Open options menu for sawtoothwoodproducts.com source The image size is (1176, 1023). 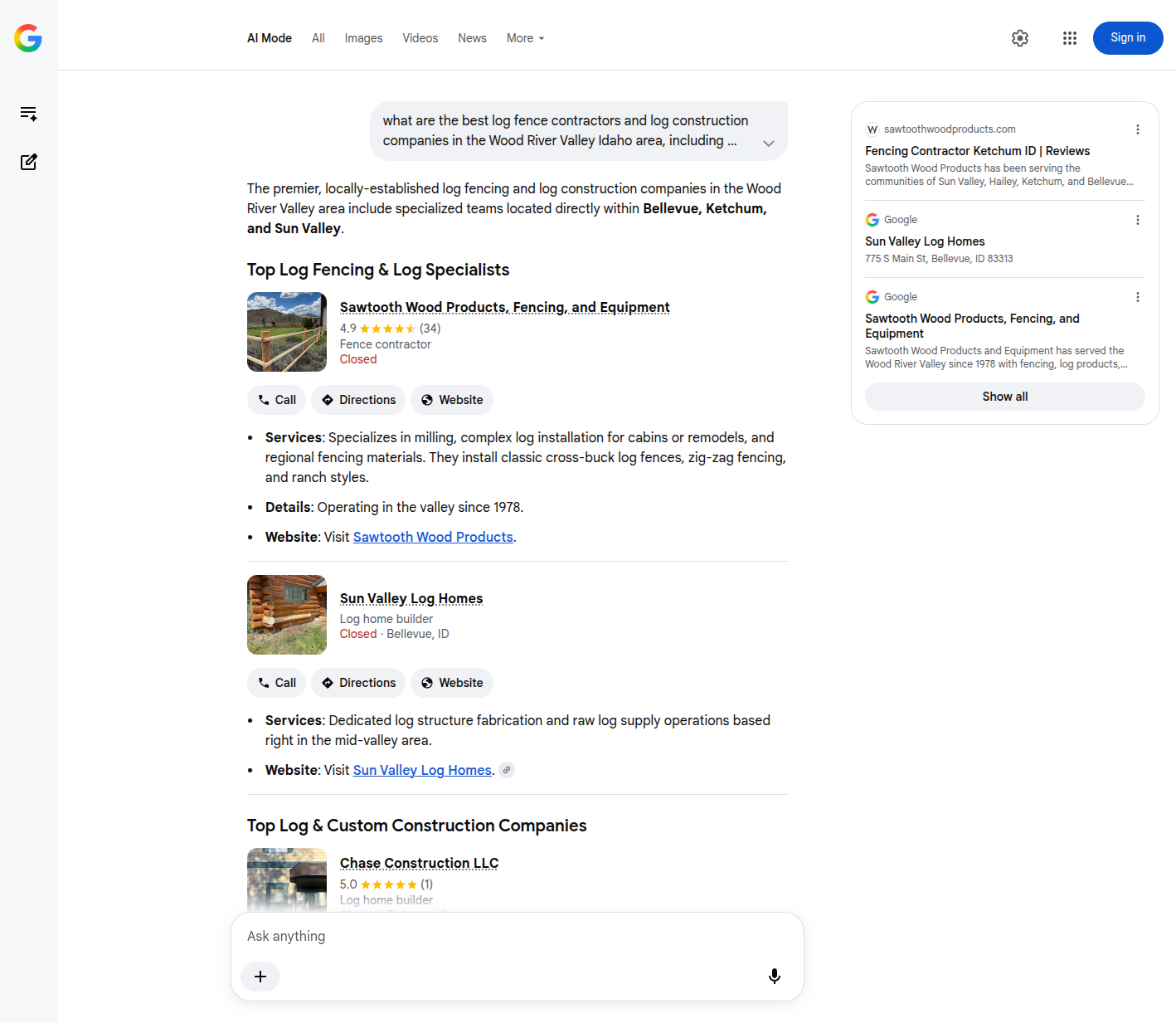point(1138,129)
